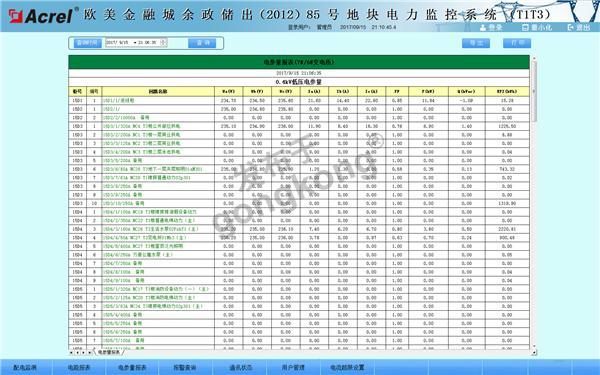Image resolution: width=600 pixels, height=375 pixels.
Task: Open 通讯状态 in the bottom menu
Action: tap(241, 367)
